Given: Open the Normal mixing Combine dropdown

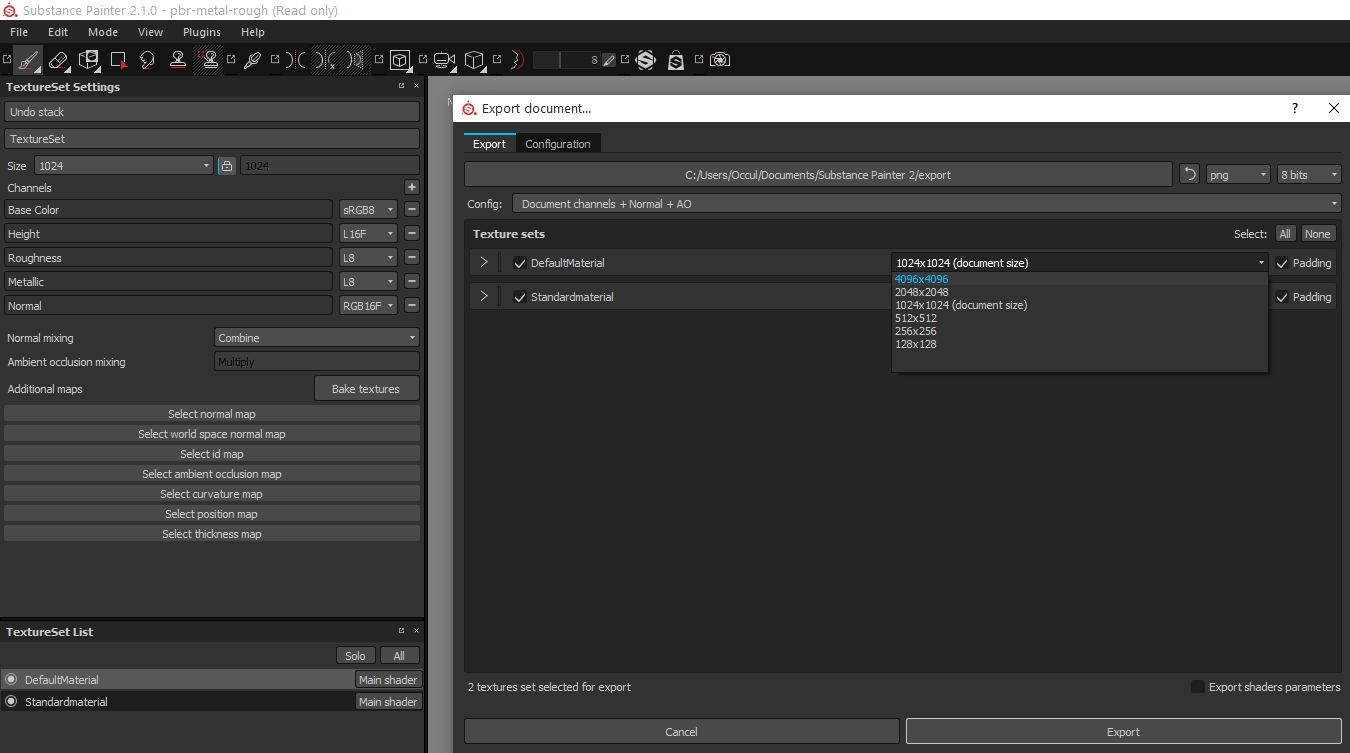Looking at the screenshot, I should [317, 338].
